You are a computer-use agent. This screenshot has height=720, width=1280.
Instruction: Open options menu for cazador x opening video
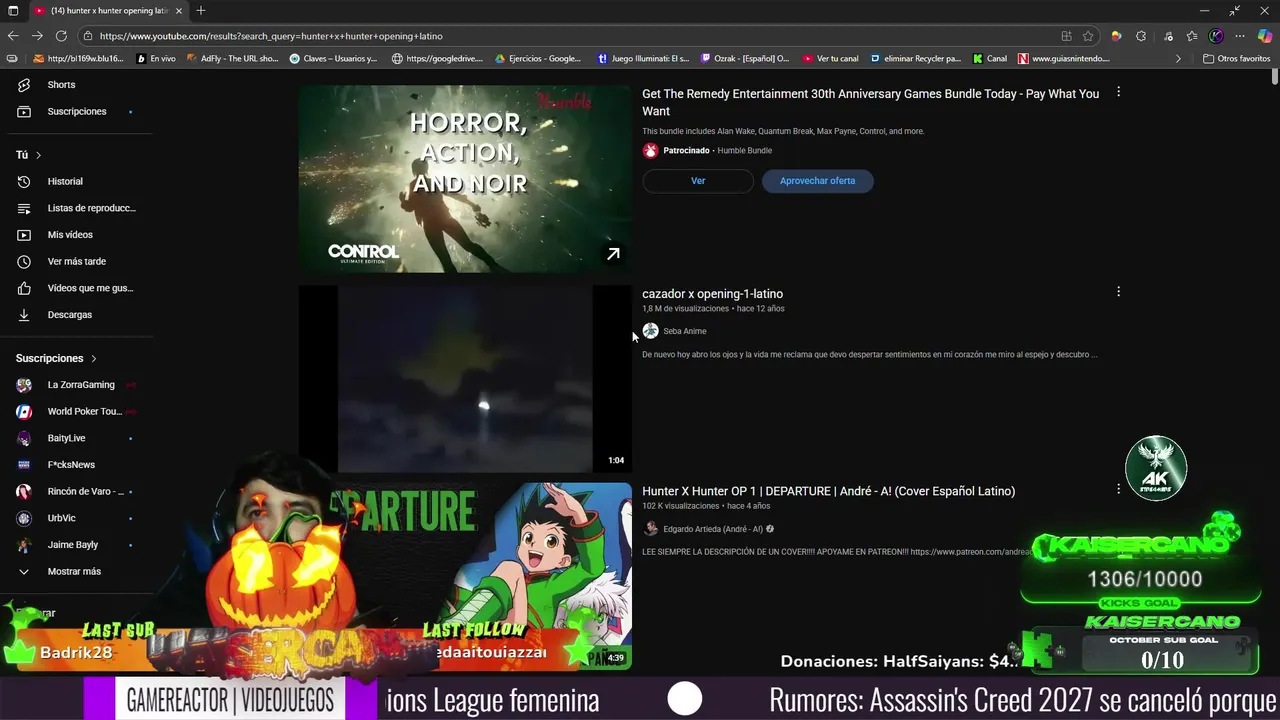(1118, 292)
